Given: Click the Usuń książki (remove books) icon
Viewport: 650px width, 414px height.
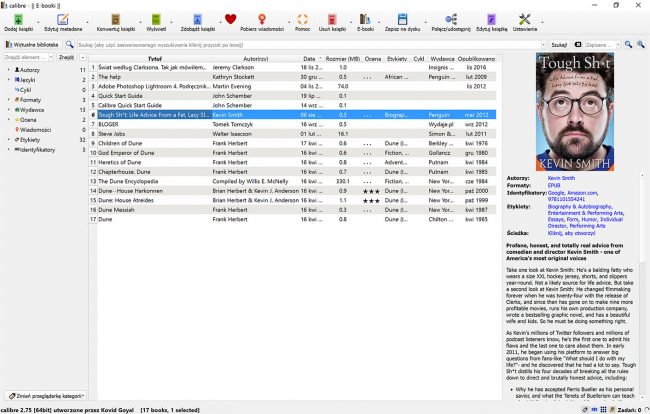Looking at the screenshot, I should point(332,19).
